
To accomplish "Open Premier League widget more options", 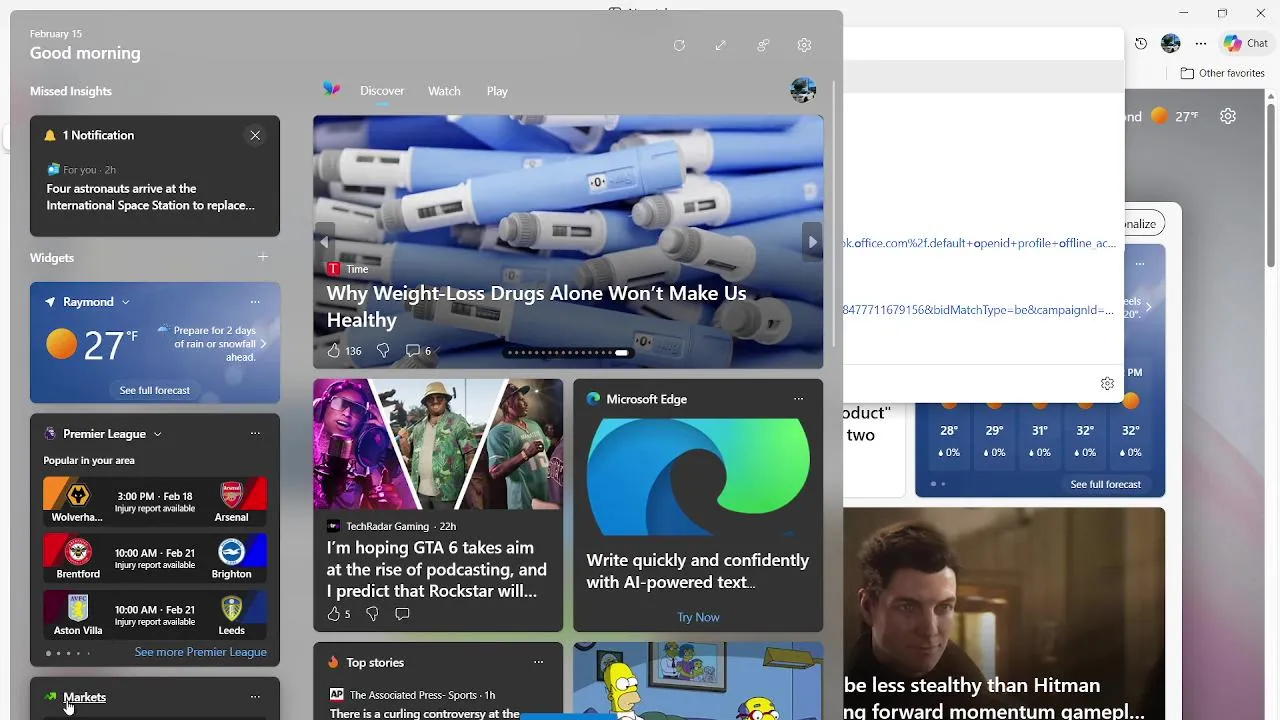I will pos(255,434).
